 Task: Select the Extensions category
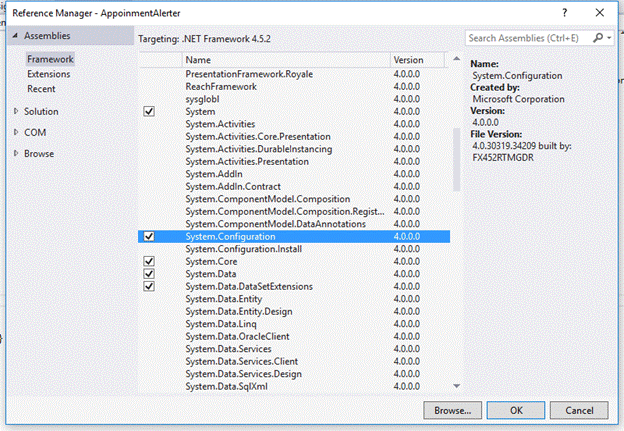[x=49, y=74]
